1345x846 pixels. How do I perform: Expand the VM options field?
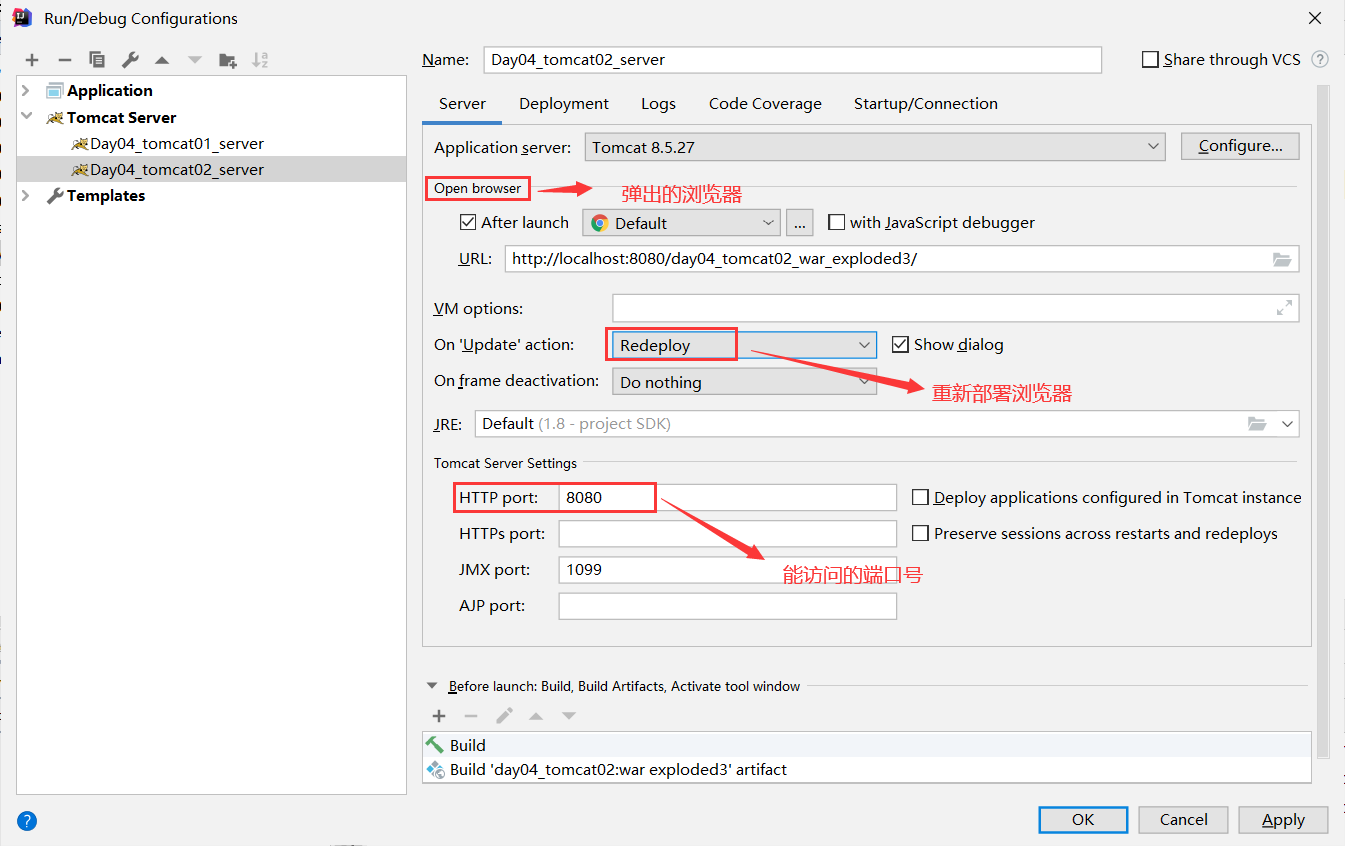coord(1284,308)
